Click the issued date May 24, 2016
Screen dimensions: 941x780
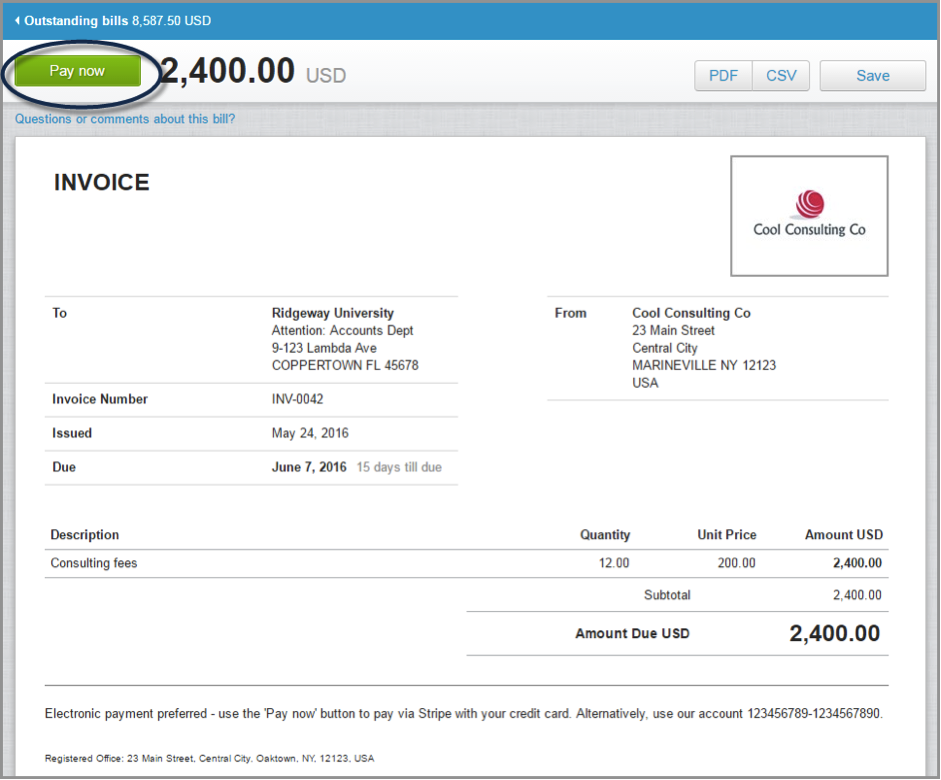(310, 433)
